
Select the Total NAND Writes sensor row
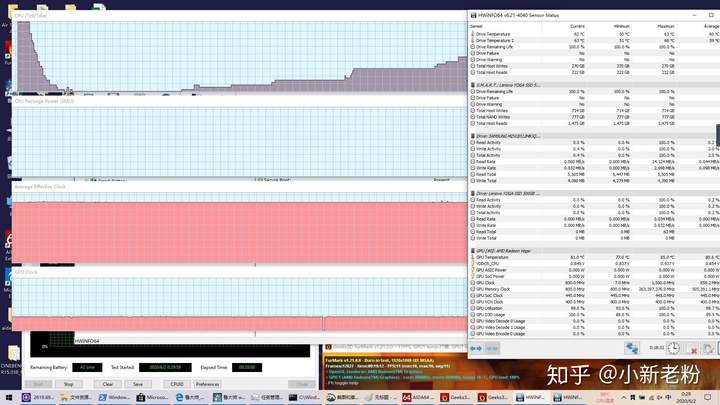(595, 117)
